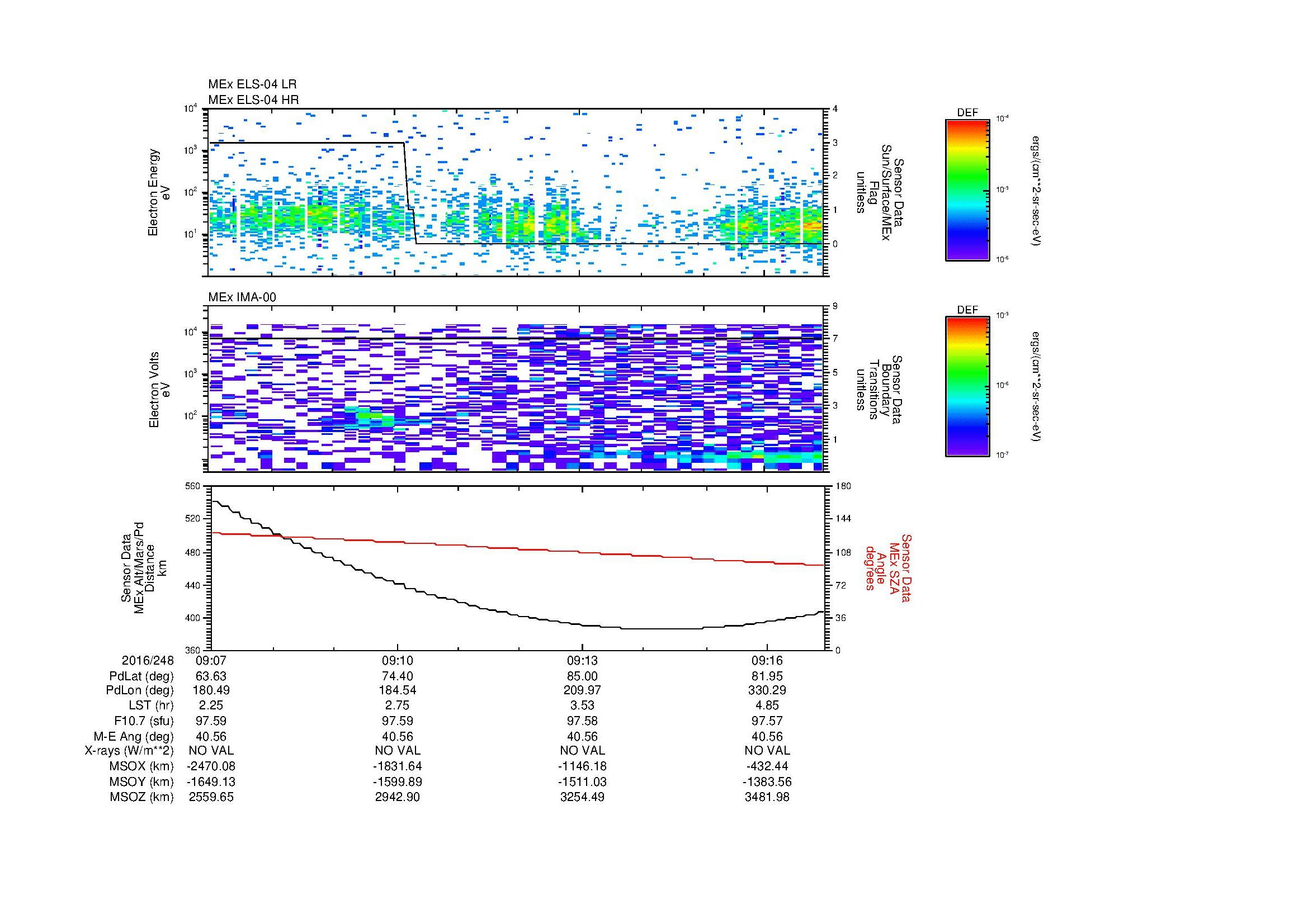Click the "MEx ELS-04 HR" plot title
The width and height of the screenshot is (1308, 924).
pos(253,99)
